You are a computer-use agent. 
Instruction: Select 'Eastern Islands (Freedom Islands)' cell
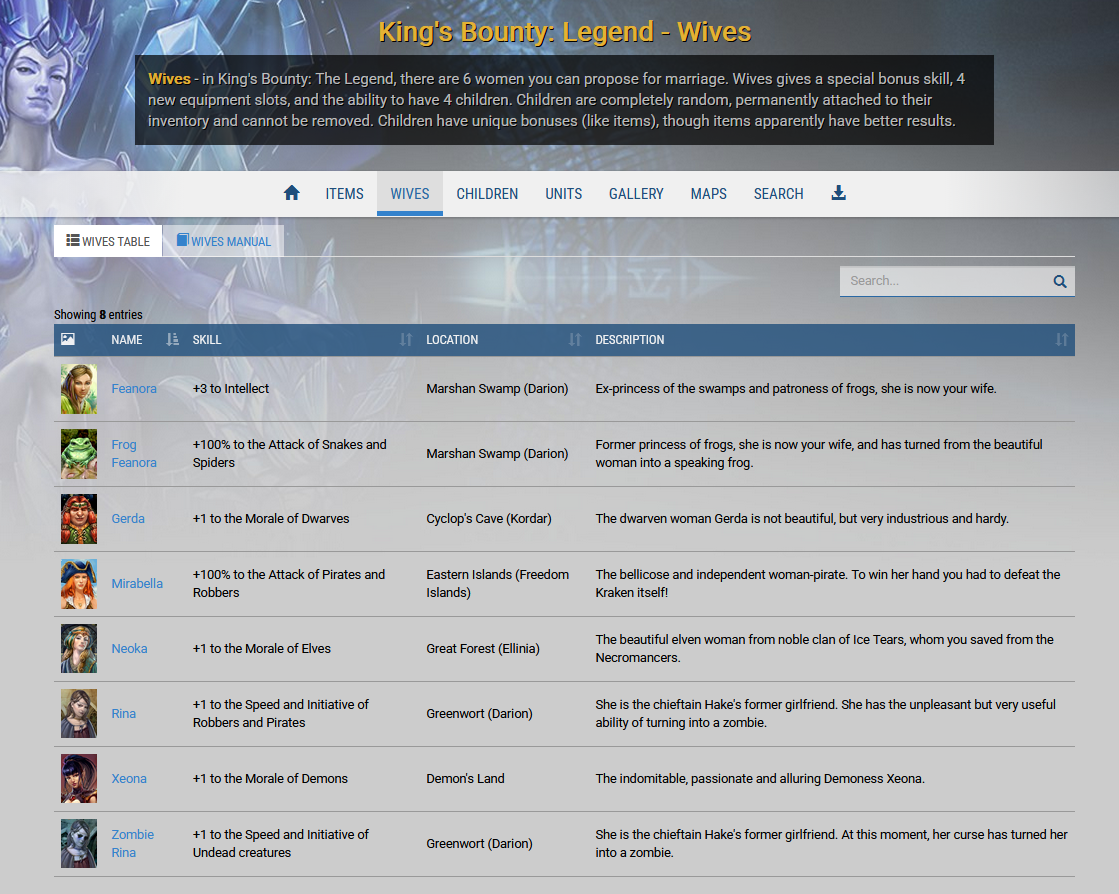pos(497,584)
